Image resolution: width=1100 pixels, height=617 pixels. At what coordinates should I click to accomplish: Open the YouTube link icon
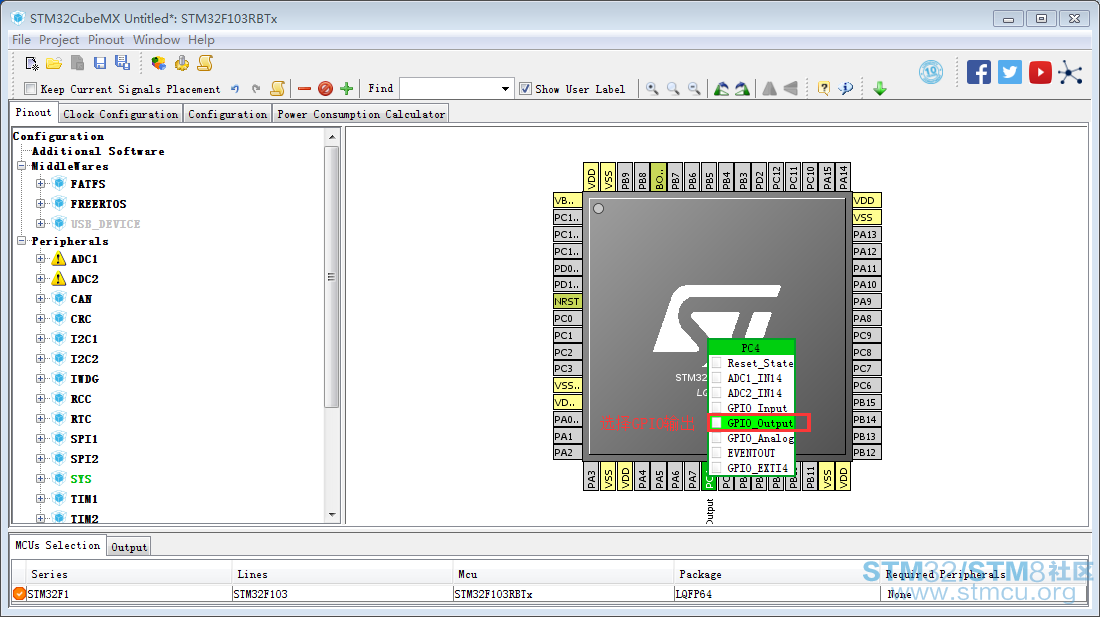pyautogui.click(x=1040, y=72)
